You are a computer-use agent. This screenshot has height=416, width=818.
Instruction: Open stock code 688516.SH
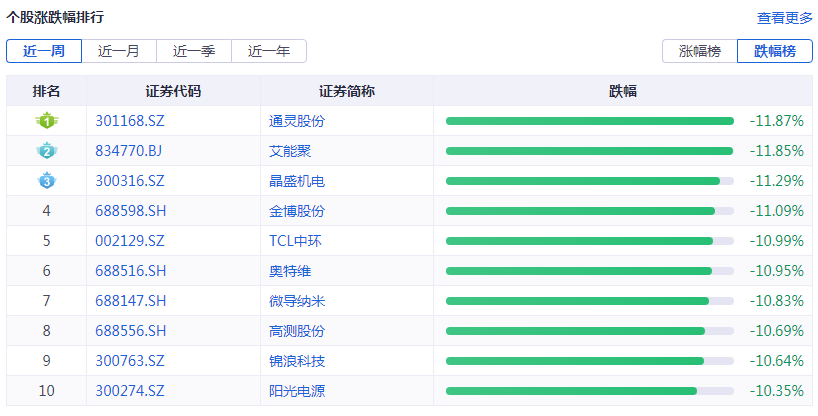(x=130, y=271)
